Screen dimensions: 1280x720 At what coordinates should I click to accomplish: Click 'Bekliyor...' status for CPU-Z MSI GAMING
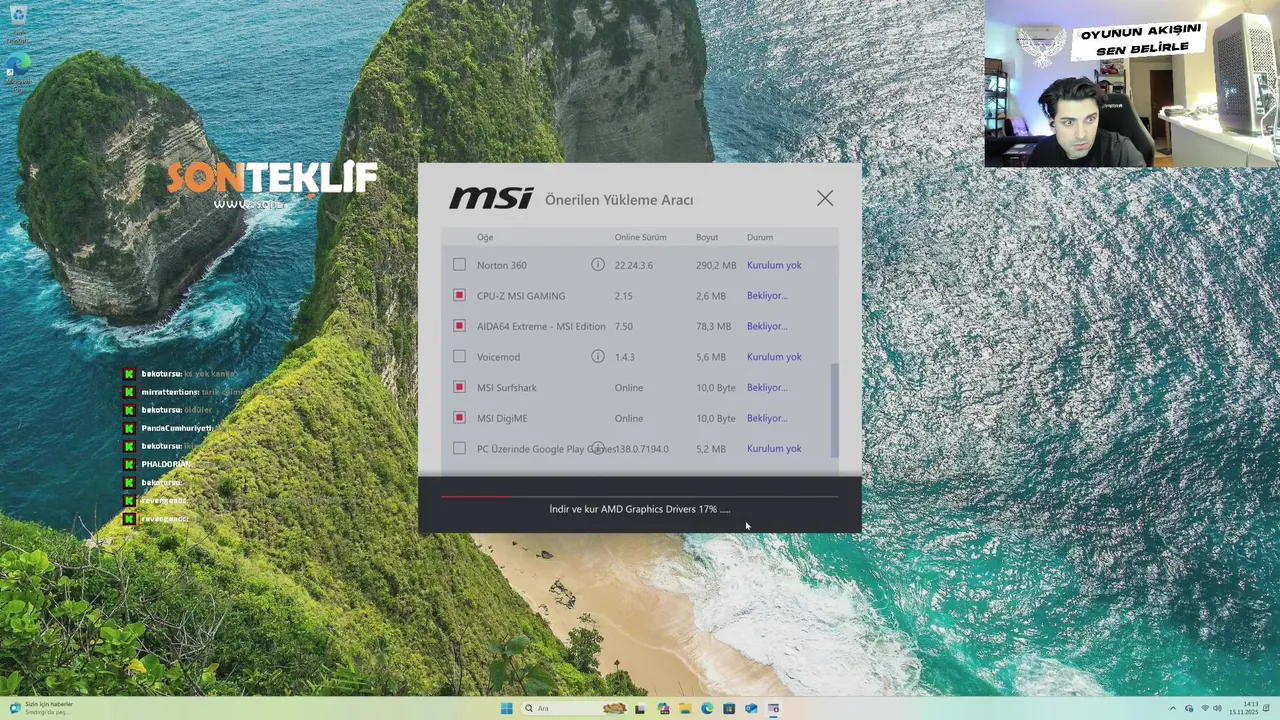pyautogui.click(x=767, y=296)
